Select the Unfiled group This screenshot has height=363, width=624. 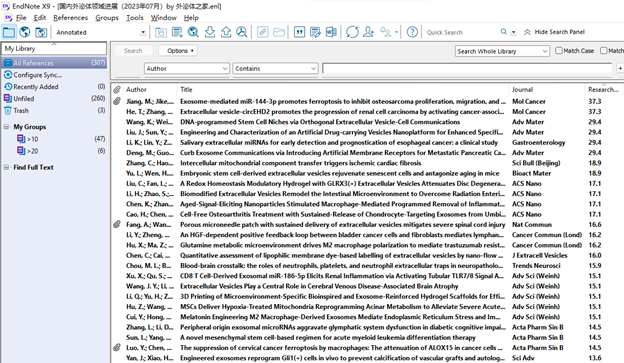coord(54,98)
